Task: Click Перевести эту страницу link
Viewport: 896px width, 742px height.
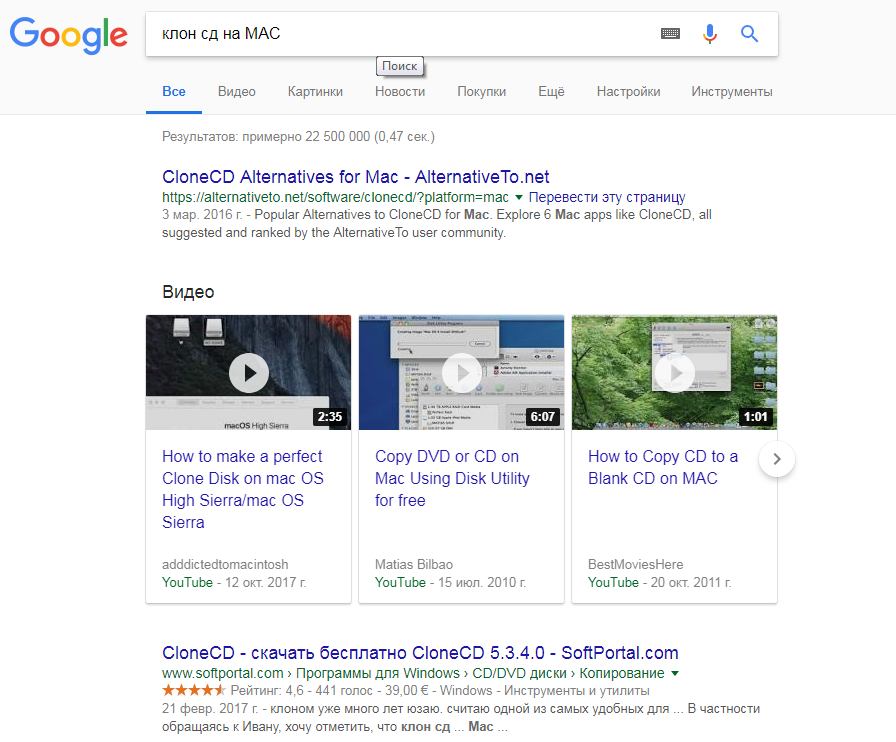Action: (607, 197)
